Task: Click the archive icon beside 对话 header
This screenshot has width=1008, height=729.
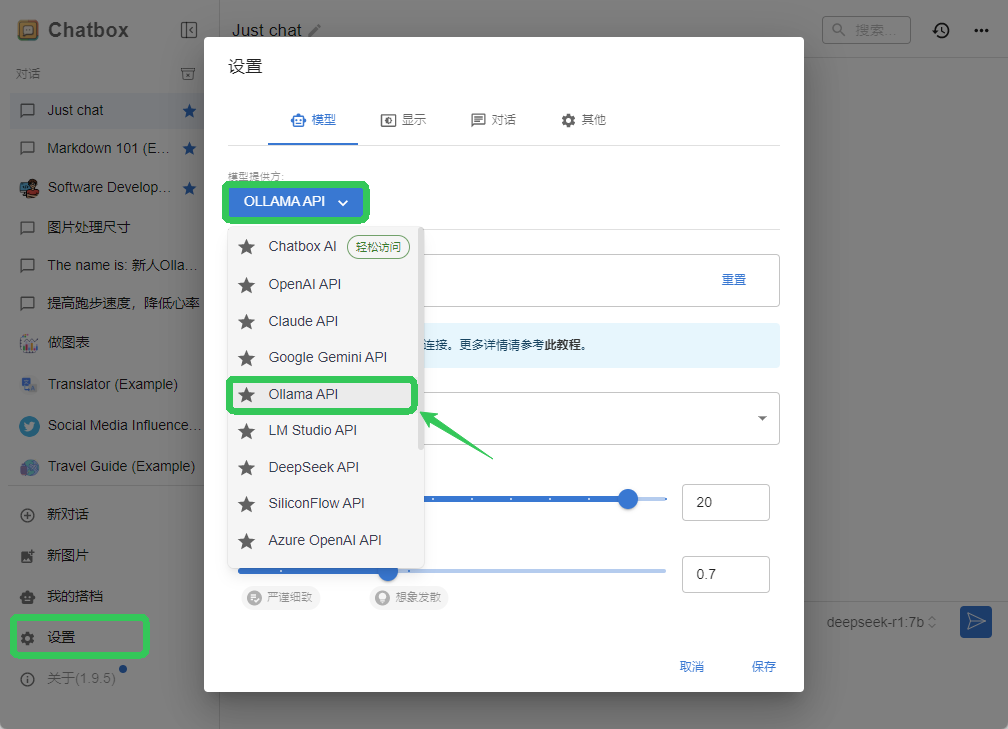Action: 188,74
